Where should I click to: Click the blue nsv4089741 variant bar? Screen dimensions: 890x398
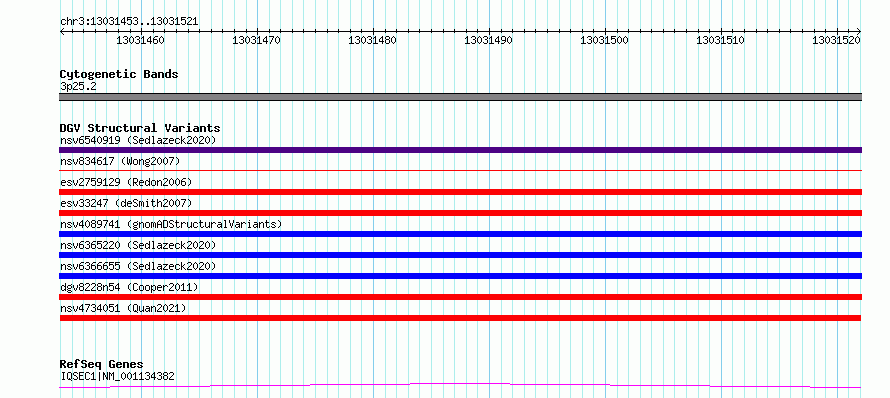click(x=460, y=234)
